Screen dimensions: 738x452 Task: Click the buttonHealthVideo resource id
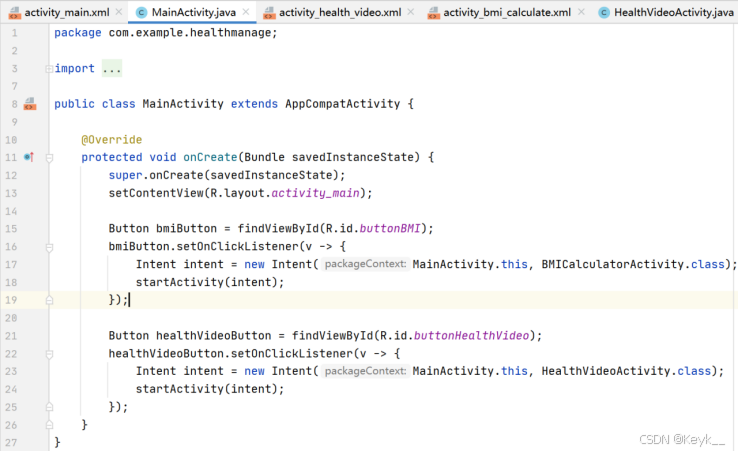(x=471, y=336)
